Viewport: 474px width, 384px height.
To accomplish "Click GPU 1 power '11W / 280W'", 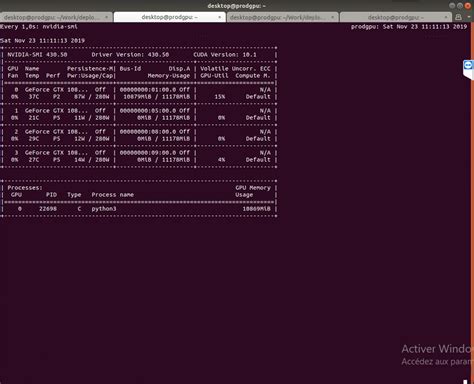I will (x=92, y=118).
